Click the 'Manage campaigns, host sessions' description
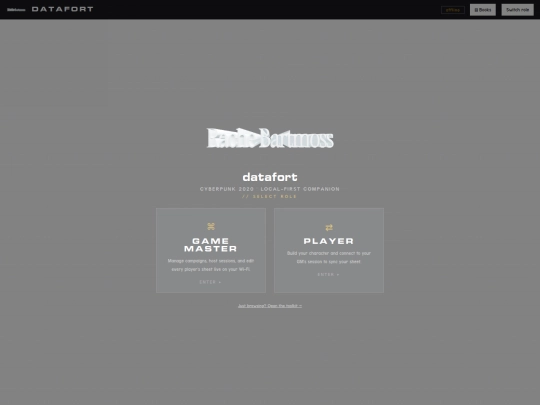This screenshot has width=540, height=405. (211, 265)
